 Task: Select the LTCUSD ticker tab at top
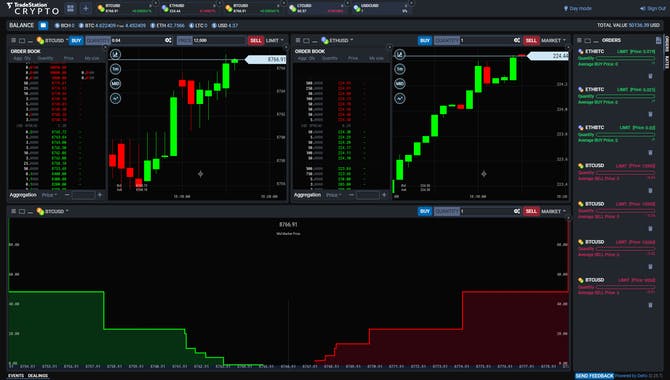pyautogui.click(x=317, y=8)
